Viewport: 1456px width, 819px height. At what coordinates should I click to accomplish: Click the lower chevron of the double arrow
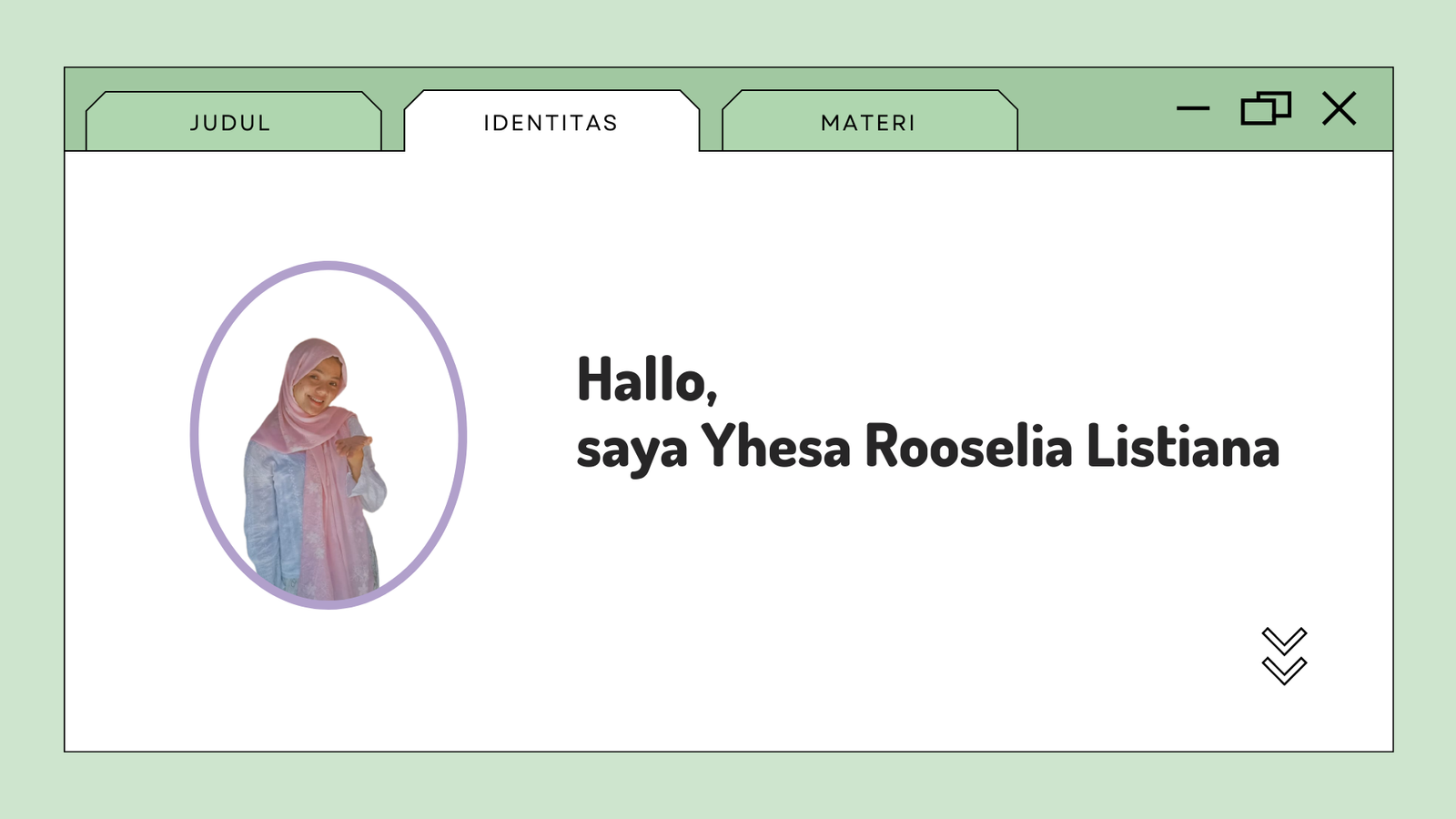1284,671
